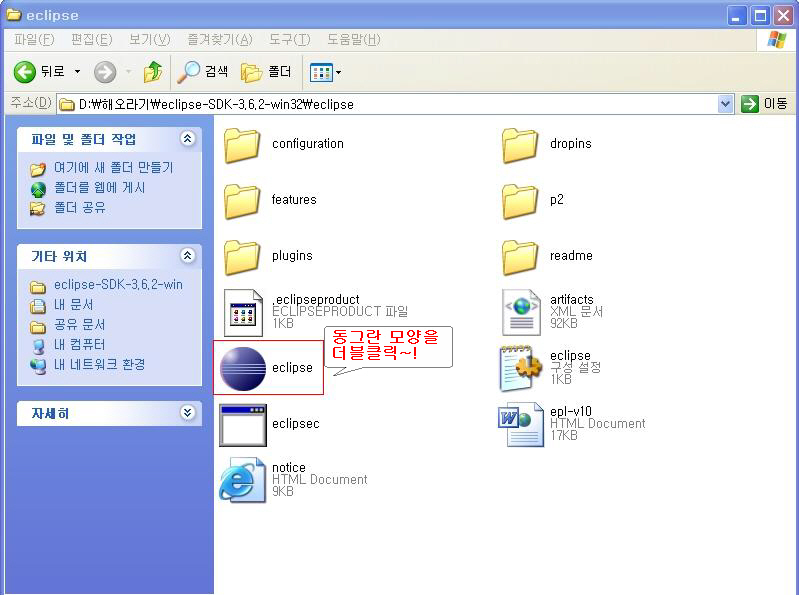Click the 'XML 문서' description text
This screenshot has height=595, width=799.
click(x=576, y=311)
